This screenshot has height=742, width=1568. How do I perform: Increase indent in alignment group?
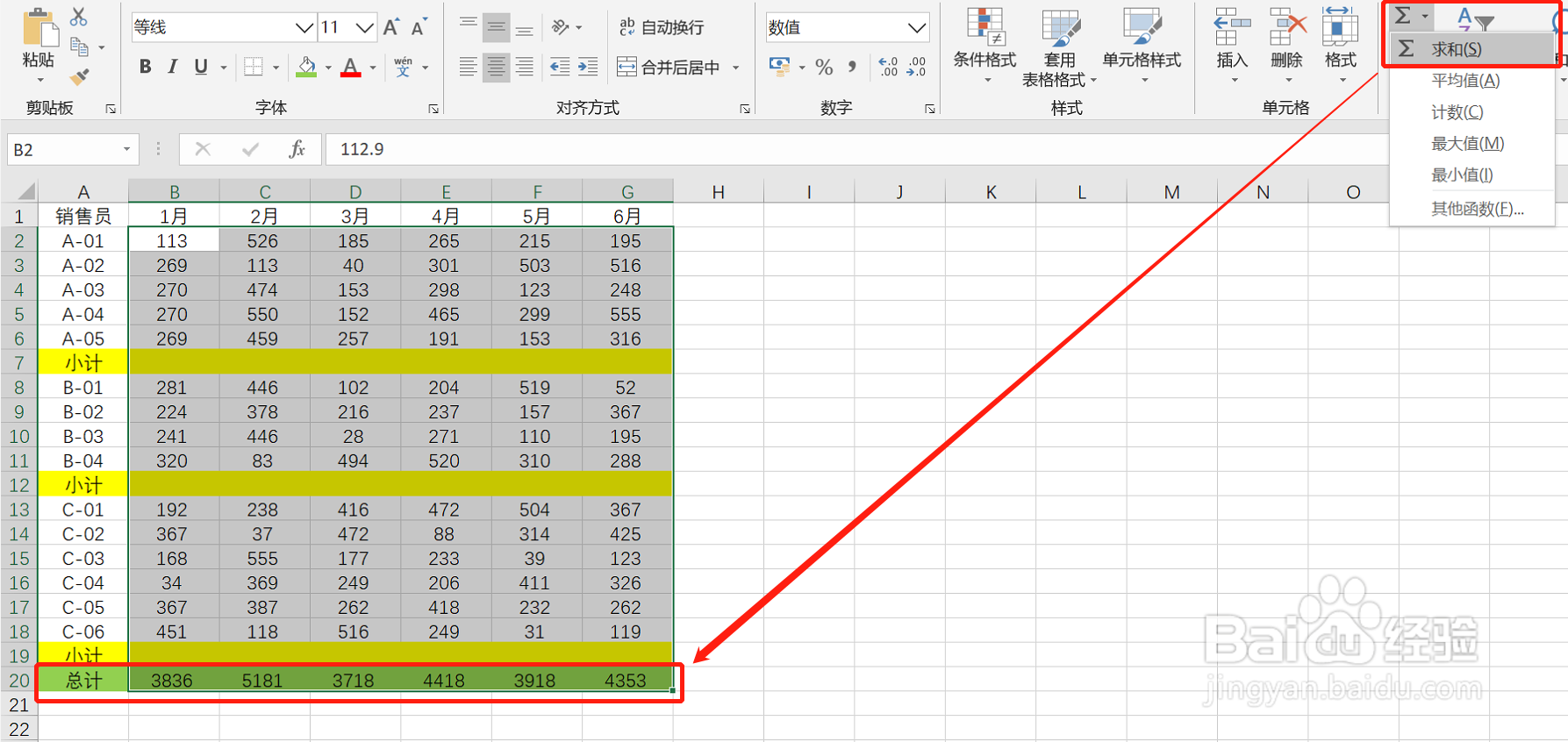click(x=588, y=67)
